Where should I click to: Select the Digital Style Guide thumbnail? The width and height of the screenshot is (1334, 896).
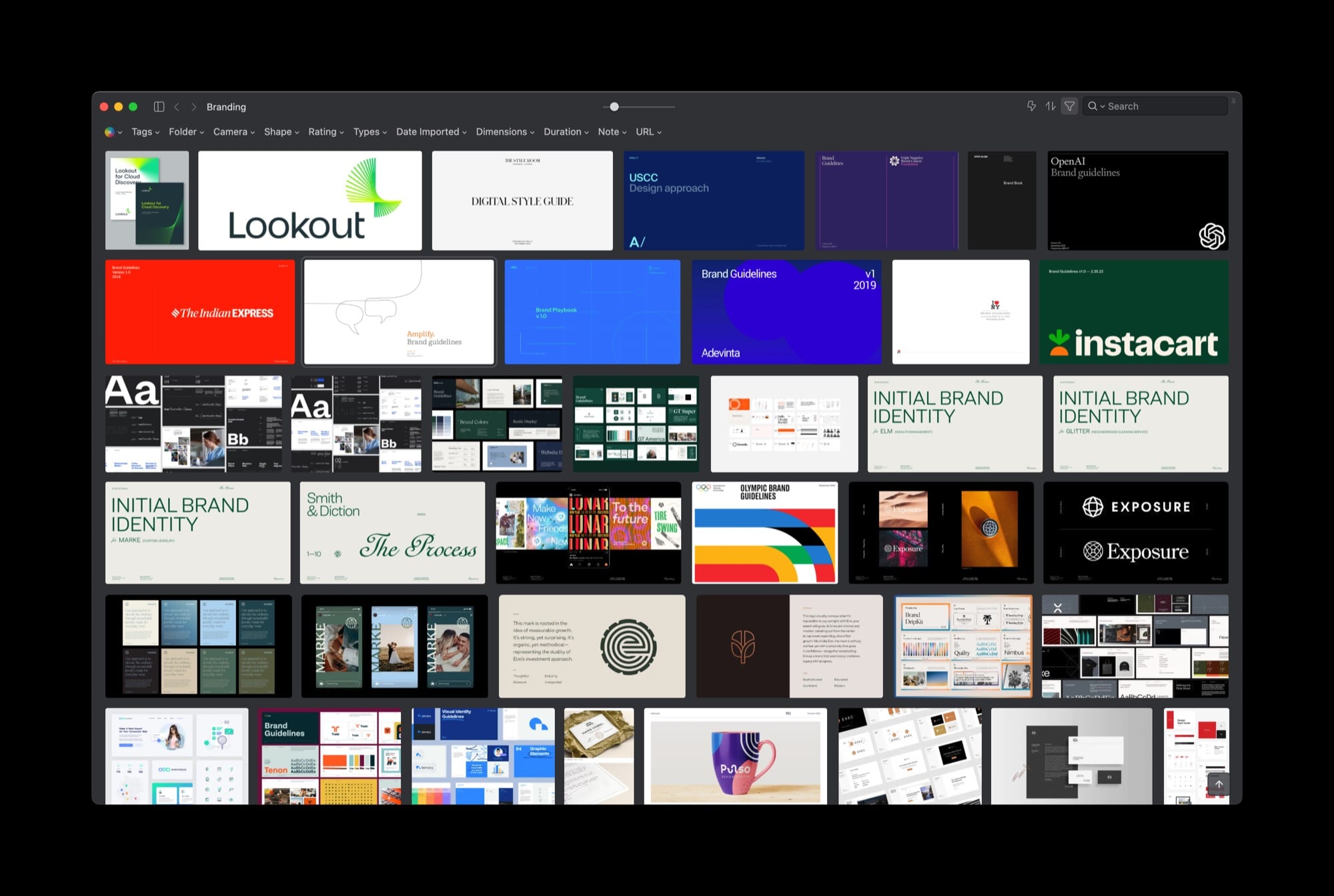coord(522,201)
